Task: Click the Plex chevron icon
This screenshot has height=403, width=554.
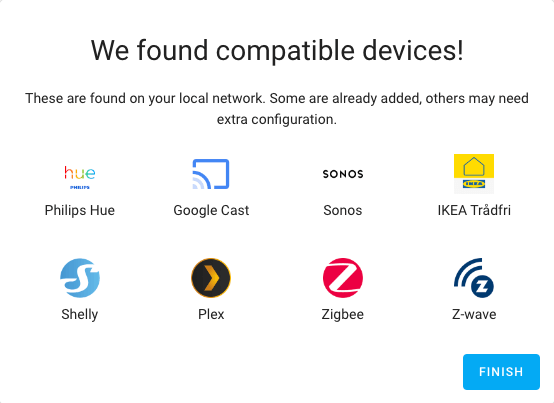Action: click(x=211, y=278)
